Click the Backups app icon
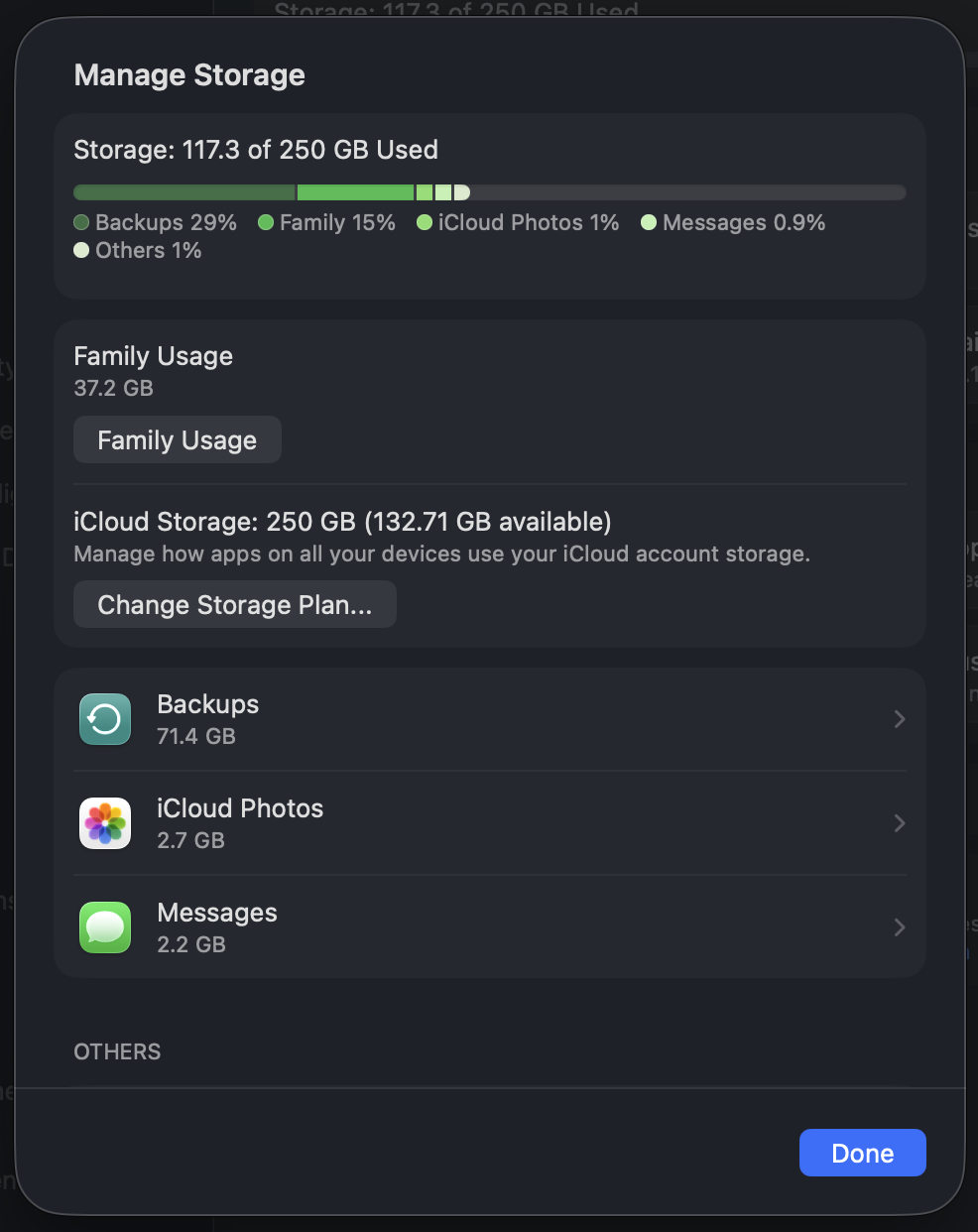Image resolution: width=978 pixels, height=1232 pixels. 105,719
